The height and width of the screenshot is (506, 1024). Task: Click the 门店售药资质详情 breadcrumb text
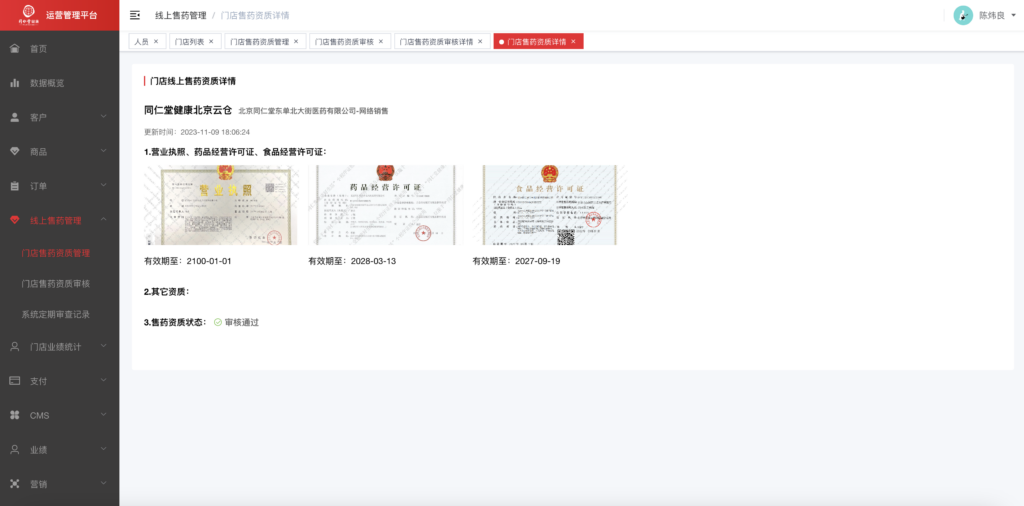(255, 15)
